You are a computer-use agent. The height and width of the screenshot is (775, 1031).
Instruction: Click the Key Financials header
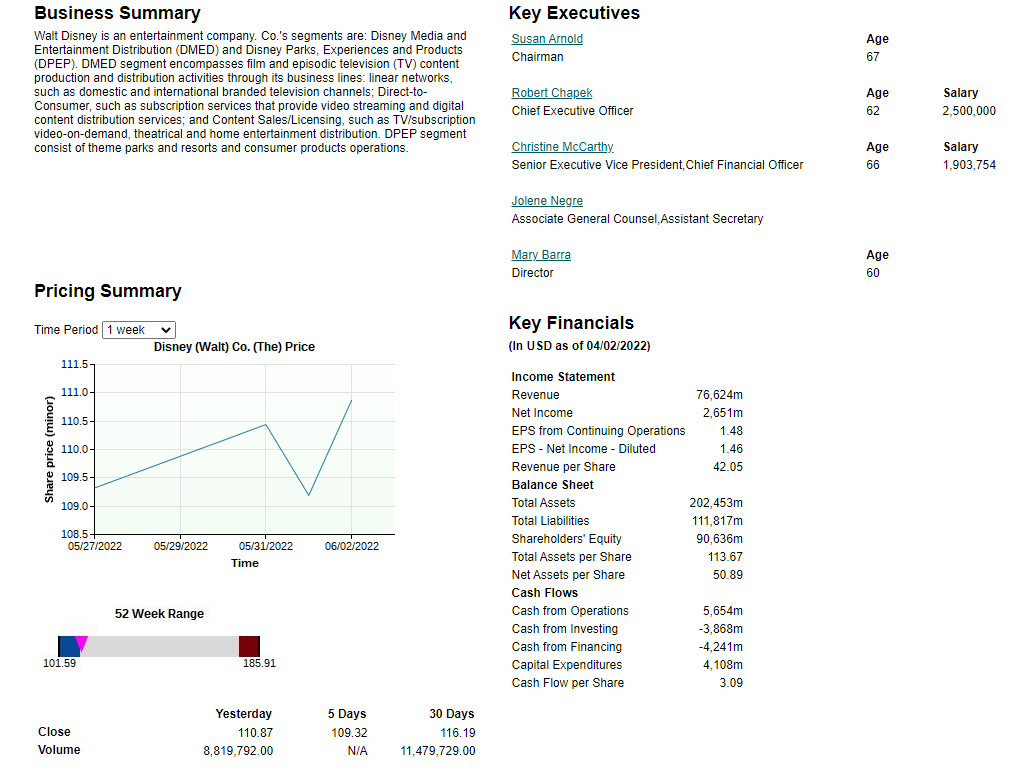[x=570, y=322]
